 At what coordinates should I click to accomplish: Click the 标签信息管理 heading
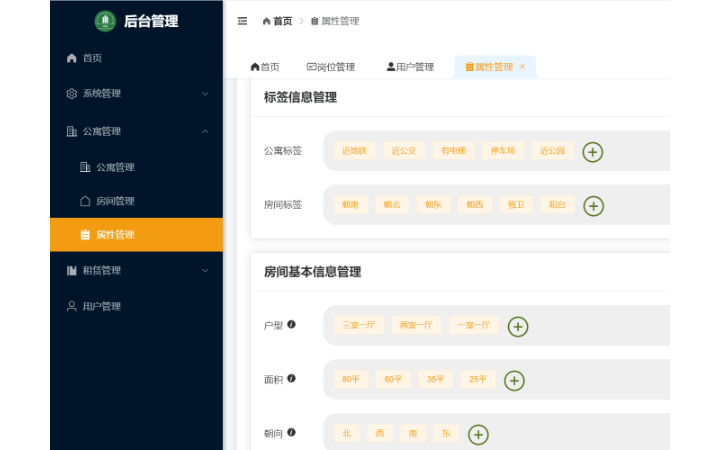pos(300,97)
